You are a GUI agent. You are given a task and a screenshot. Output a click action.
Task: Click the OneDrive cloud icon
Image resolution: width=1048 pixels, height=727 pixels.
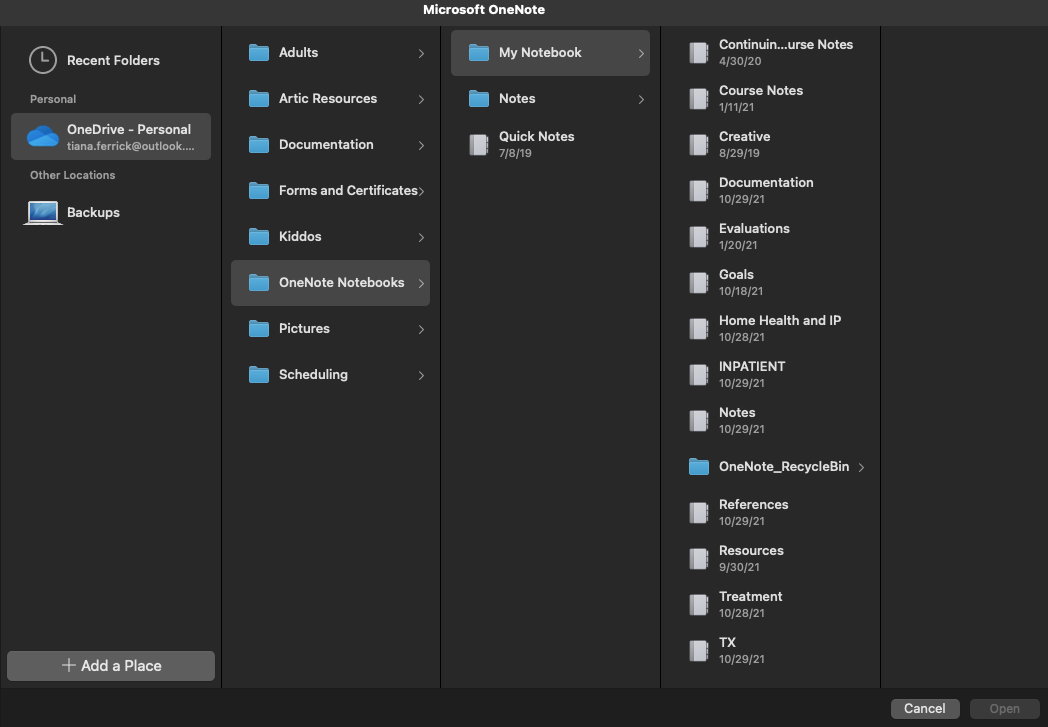coord(43,136)
